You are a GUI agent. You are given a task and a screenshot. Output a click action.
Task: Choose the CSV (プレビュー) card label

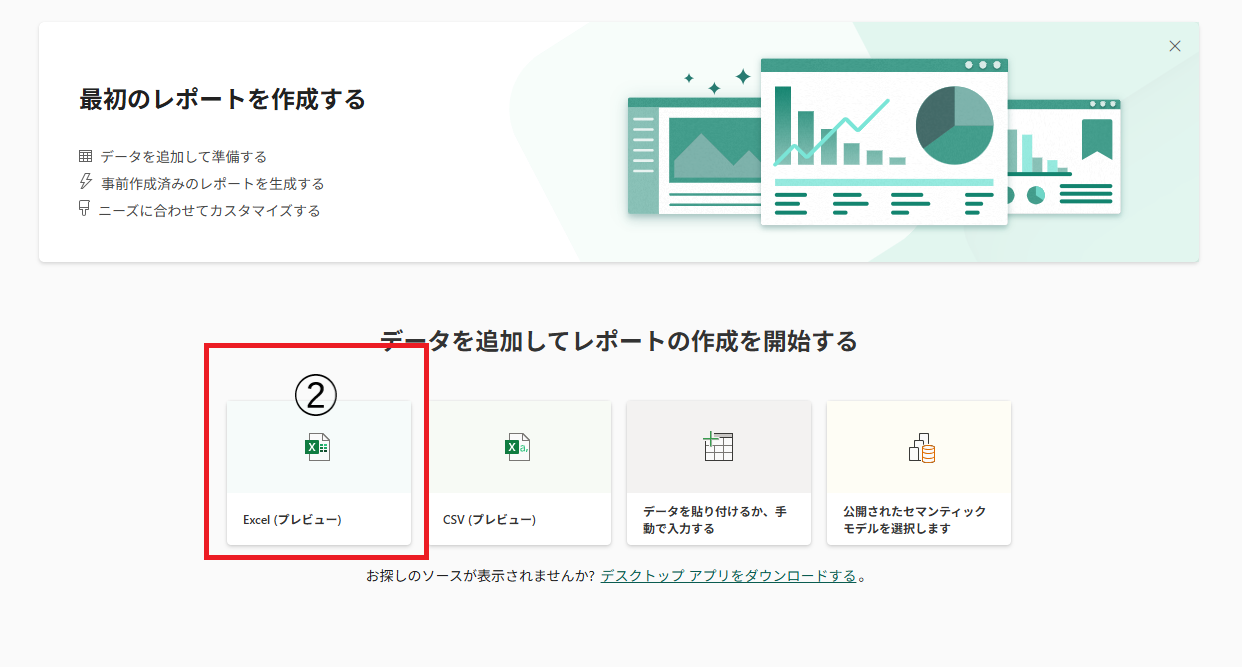(489, 520)
